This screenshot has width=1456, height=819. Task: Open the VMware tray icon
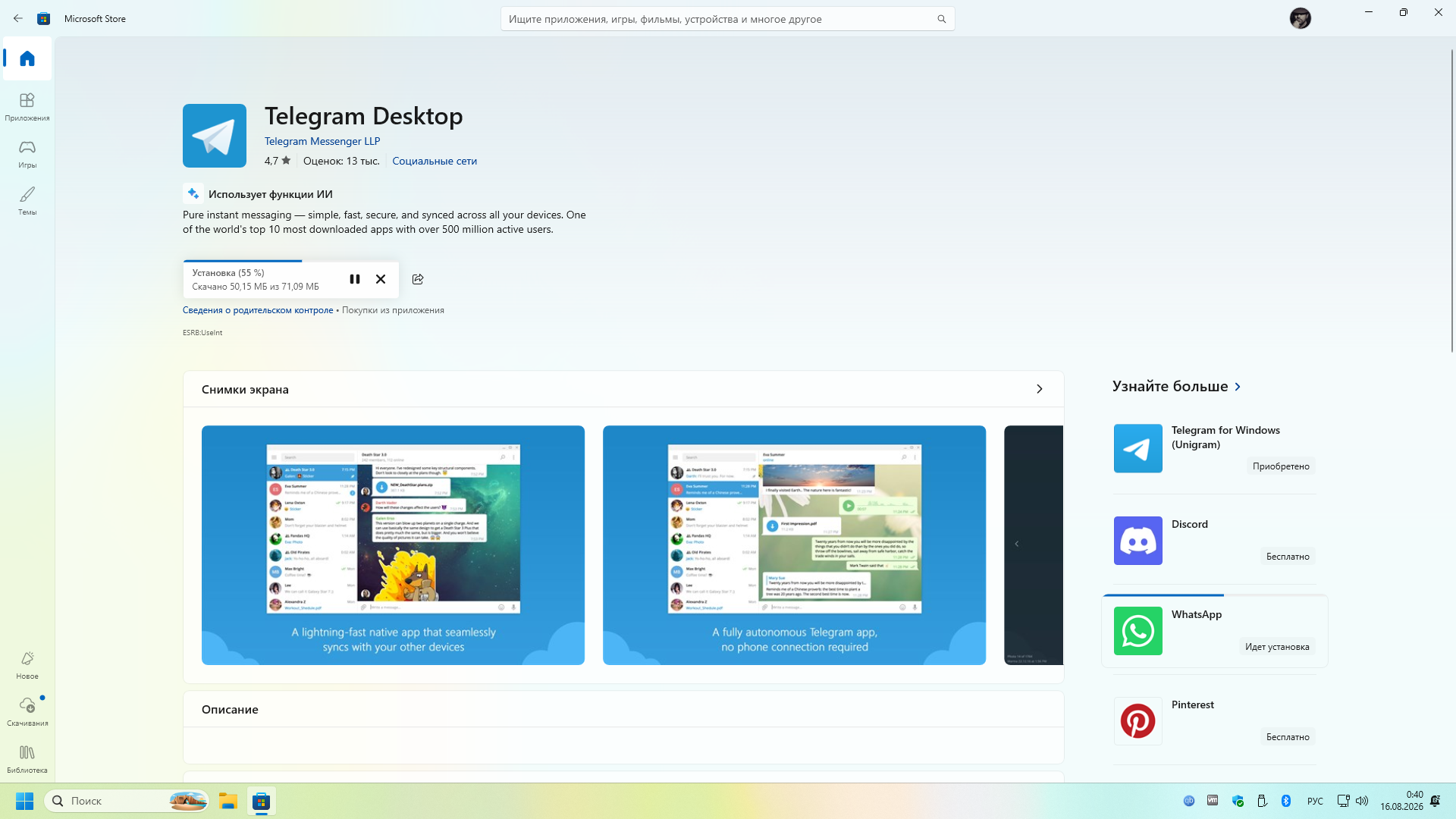click(1213, 801)
